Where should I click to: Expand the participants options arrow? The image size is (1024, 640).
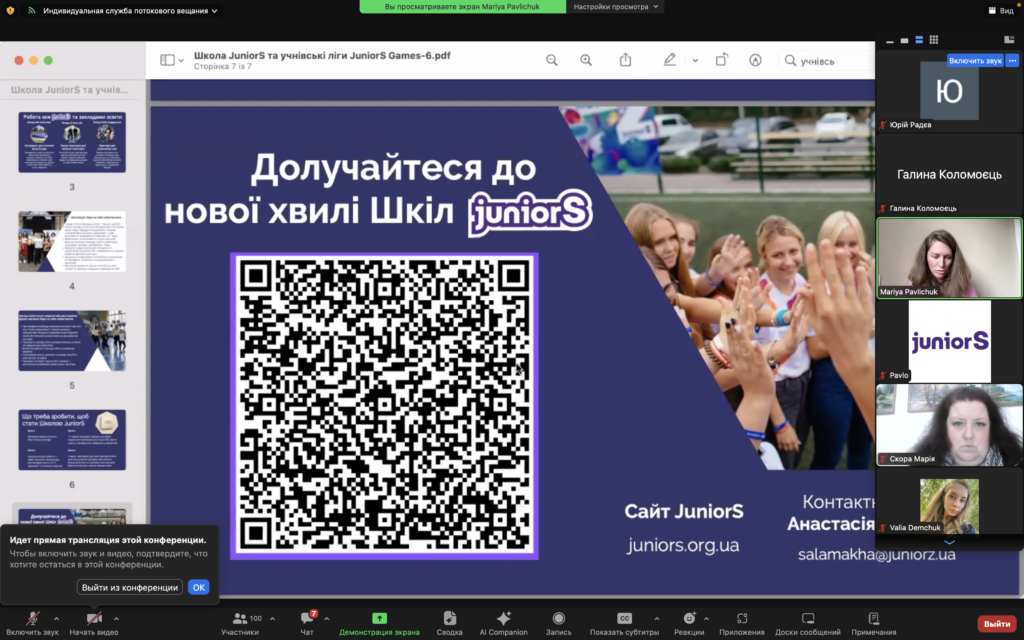click(272, 618)
